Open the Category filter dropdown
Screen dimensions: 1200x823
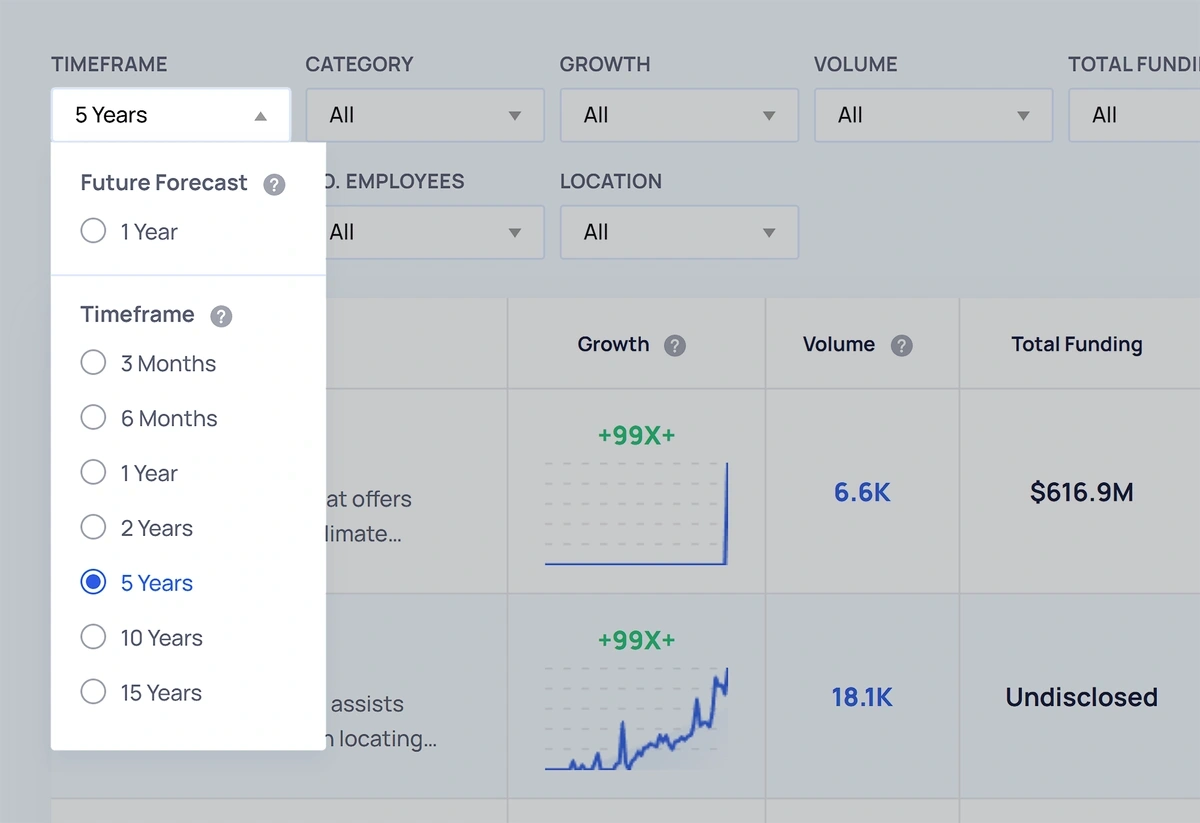pos(425,115)
